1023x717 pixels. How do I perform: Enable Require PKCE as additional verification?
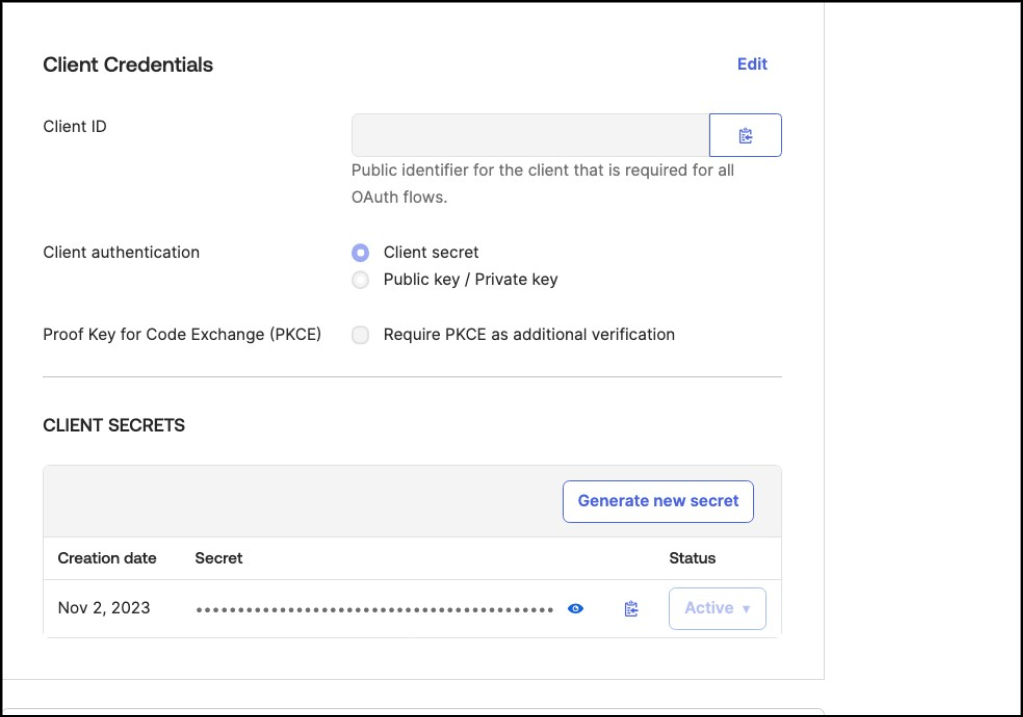pos(360,335)
